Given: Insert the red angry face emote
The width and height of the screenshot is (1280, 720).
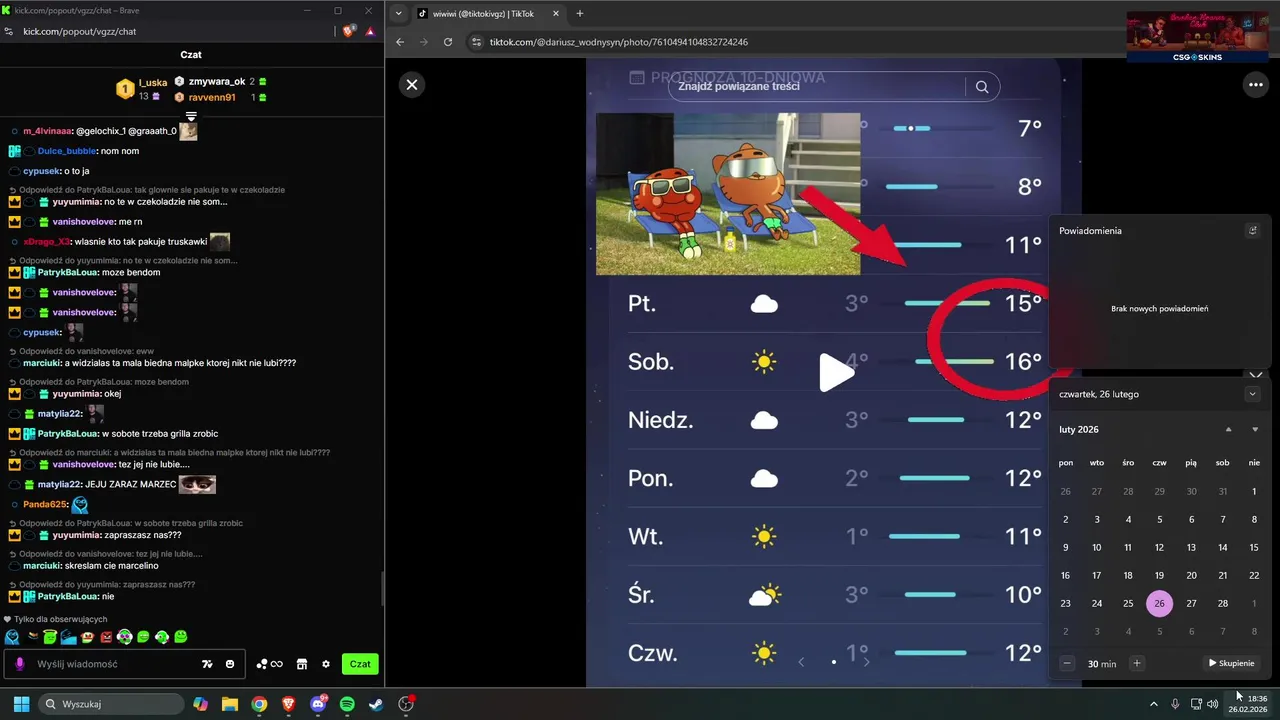Looking at the screenshot, I should [106, 637].
